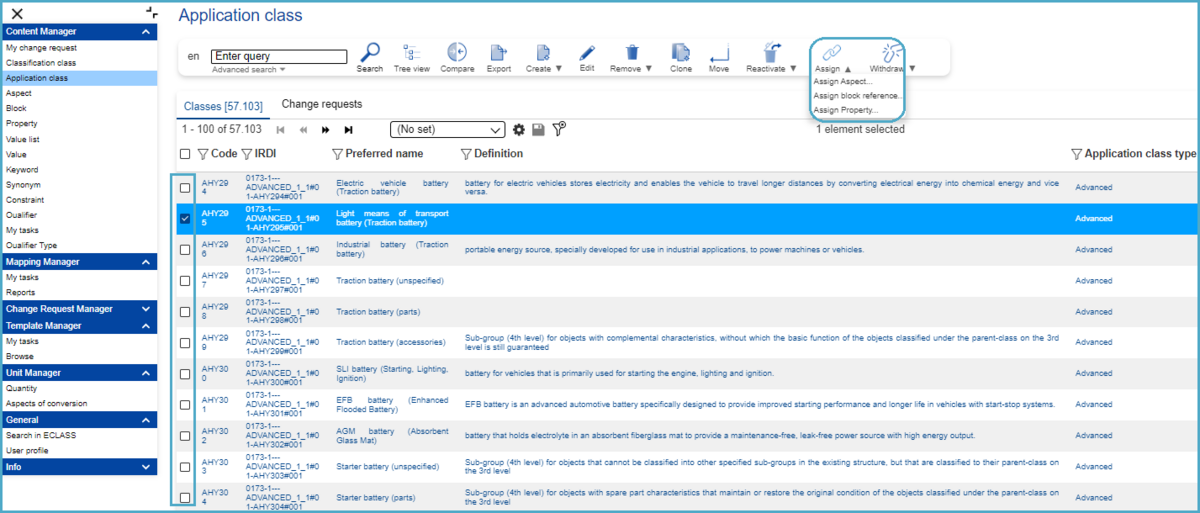Click the Reactivate icon

click(771, 53)
